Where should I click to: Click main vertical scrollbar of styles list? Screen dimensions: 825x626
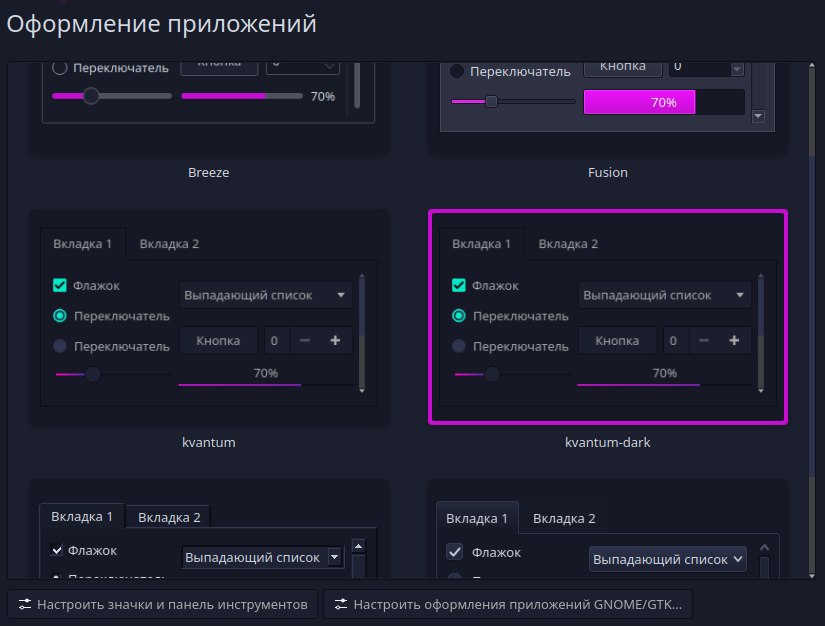[812, 320]
